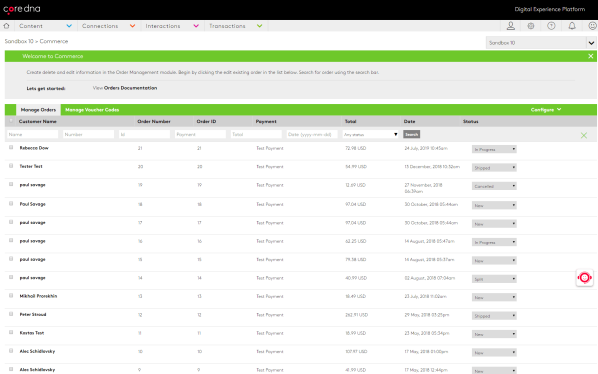
Task: Click the Payment filter input field
Action: point(200,134)
